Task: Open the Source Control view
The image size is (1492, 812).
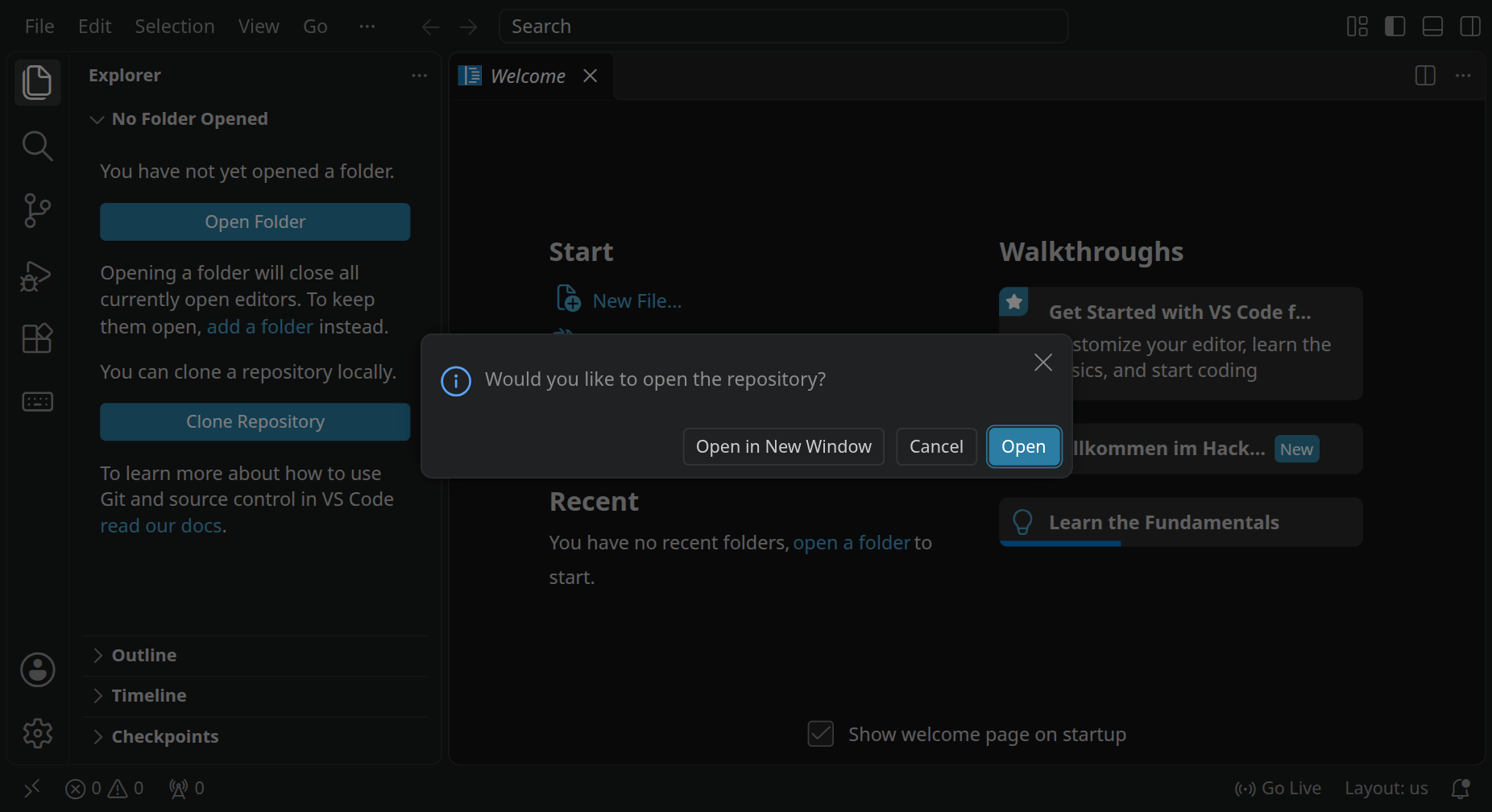Action: [x=37, y=210]
